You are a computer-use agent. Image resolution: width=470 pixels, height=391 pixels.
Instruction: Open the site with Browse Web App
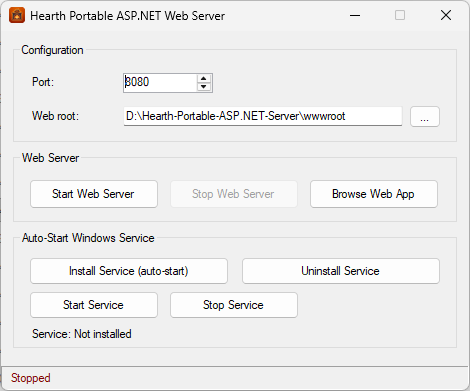tap(374, 194)
